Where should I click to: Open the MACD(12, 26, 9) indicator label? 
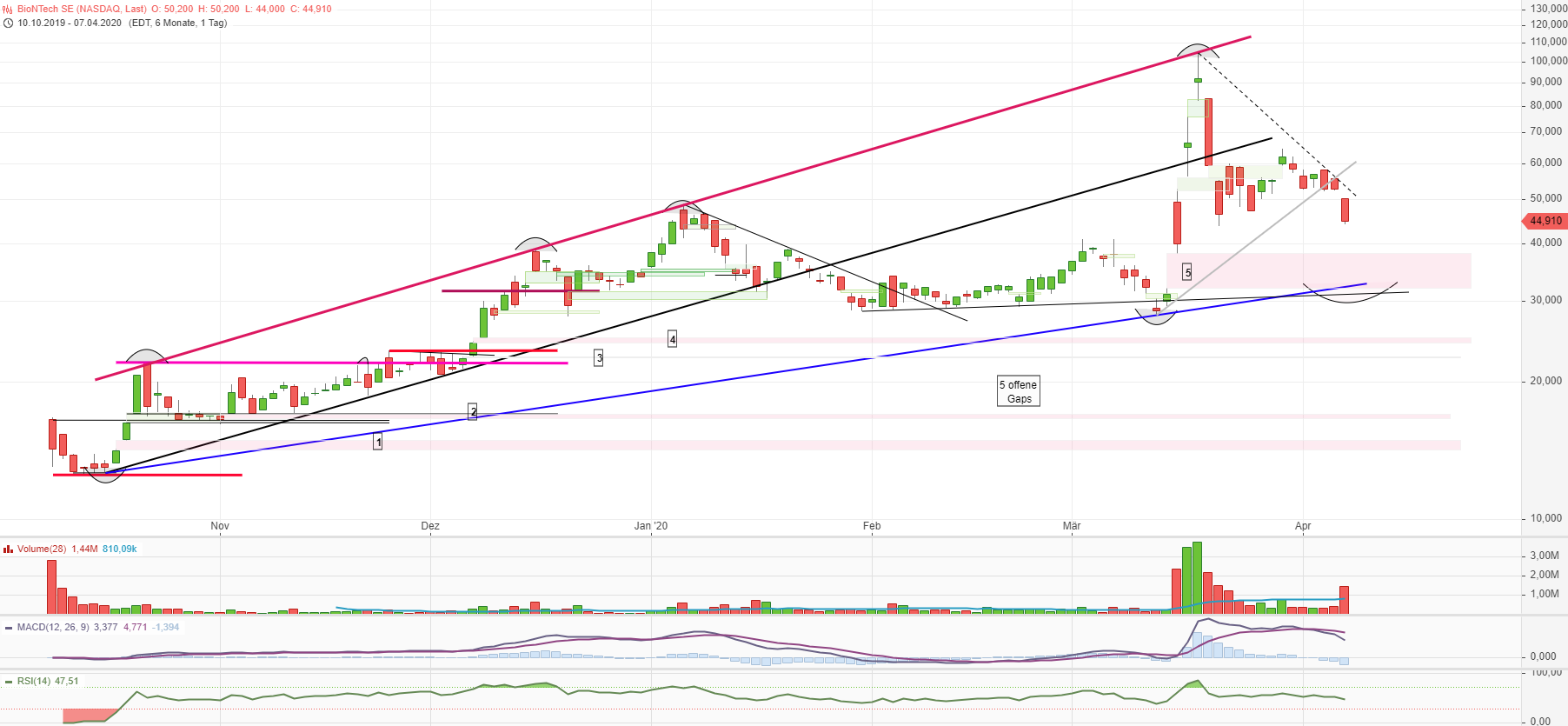pos(53,627)
